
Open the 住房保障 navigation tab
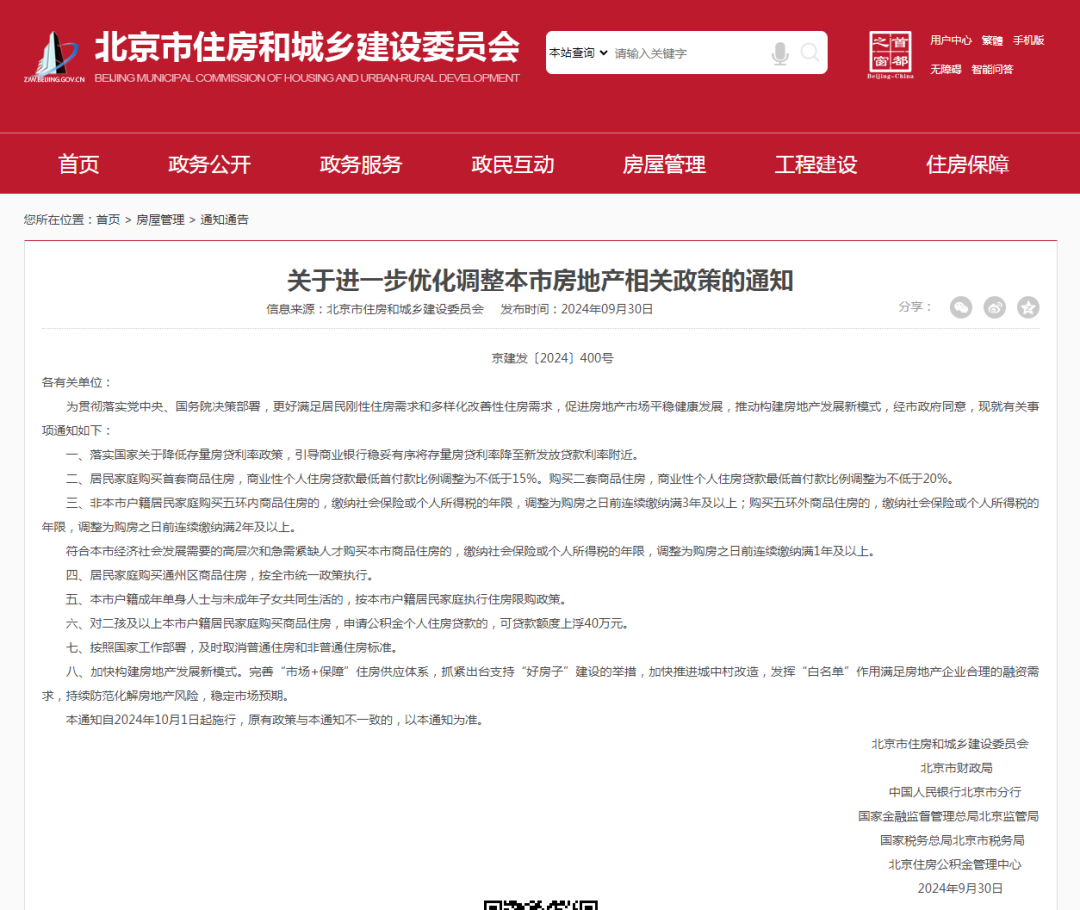(x=967, y=164)
